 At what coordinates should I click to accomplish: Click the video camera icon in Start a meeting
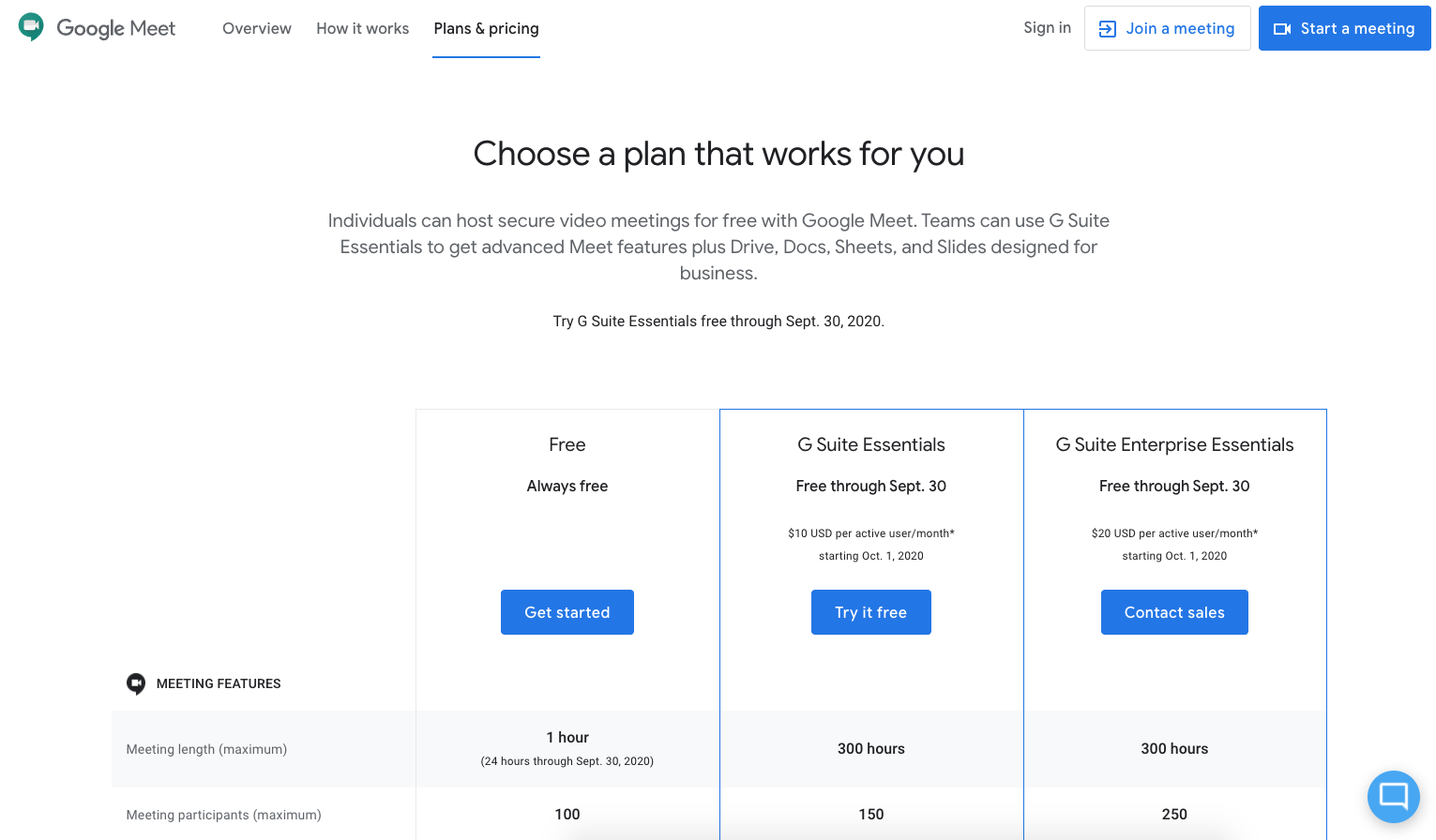tap(1282, 29)
